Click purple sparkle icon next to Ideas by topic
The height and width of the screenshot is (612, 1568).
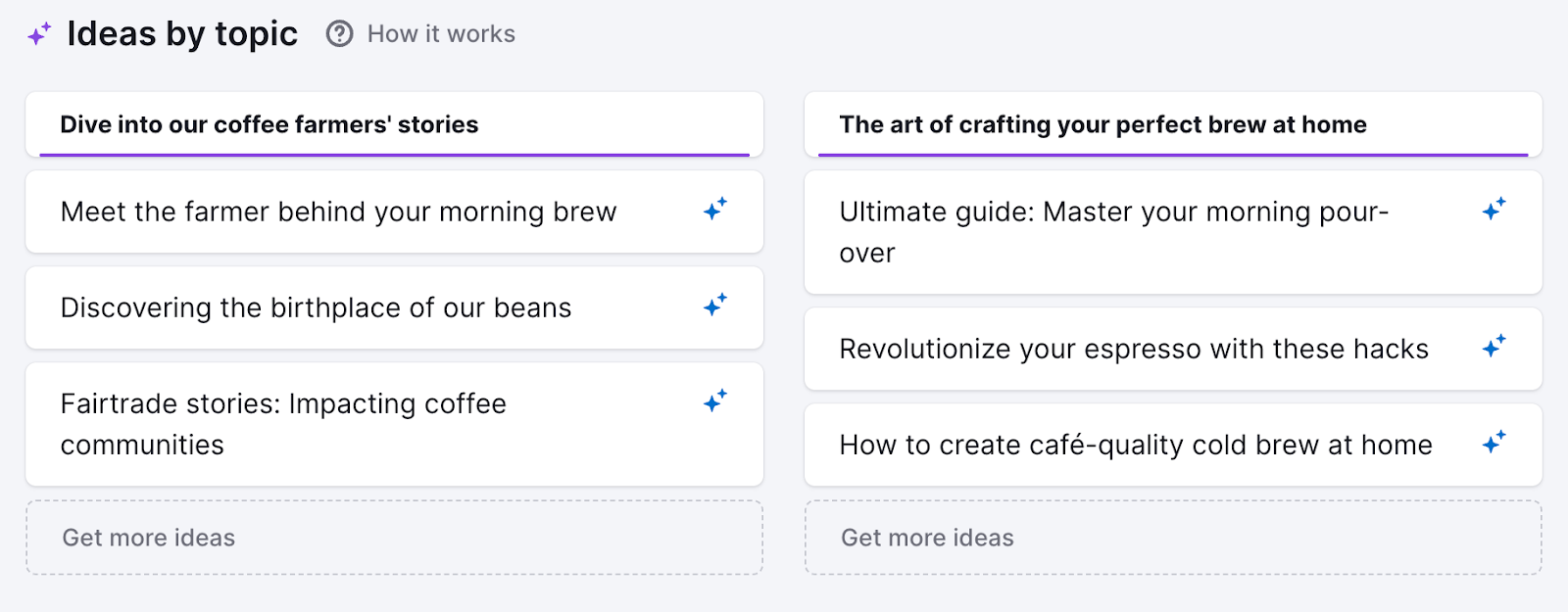tap(39, 35)
